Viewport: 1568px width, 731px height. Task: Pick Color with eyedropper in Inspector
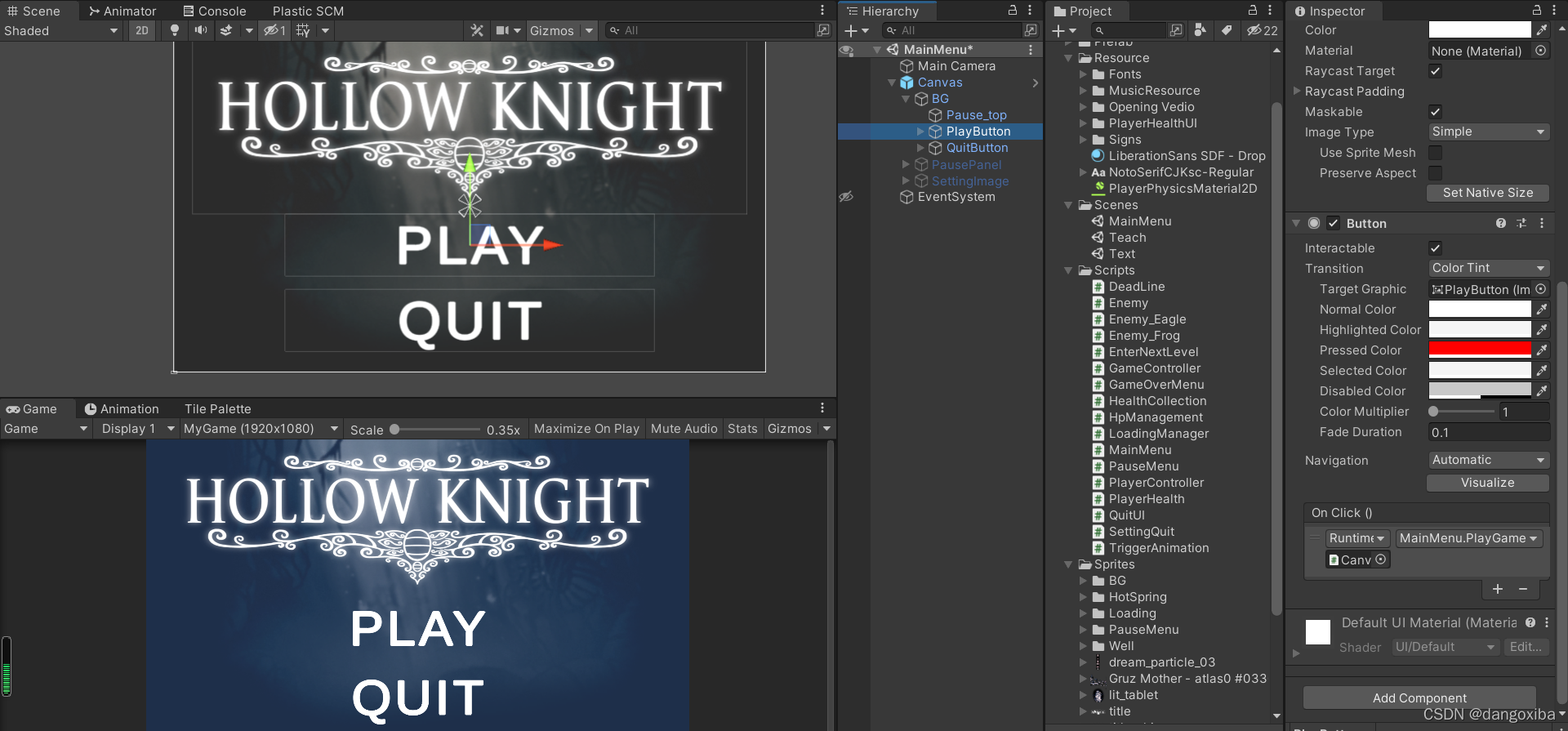(x=1541, y=30)
